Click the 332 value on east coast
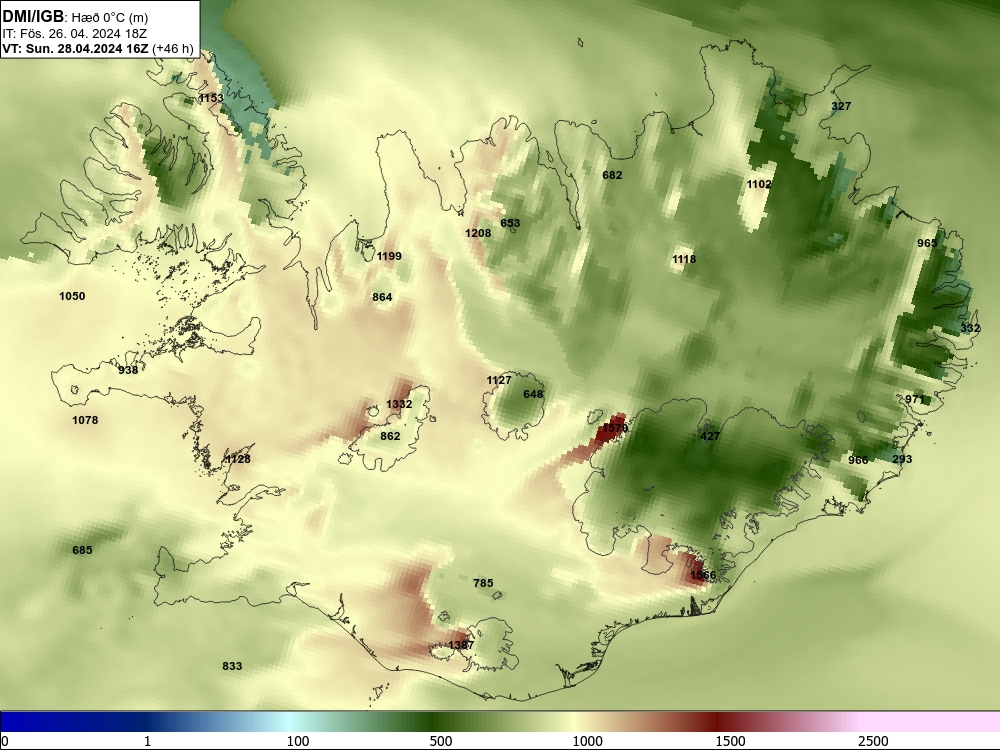Screen dimensions: 1000x750 click(x=970, y=328)
